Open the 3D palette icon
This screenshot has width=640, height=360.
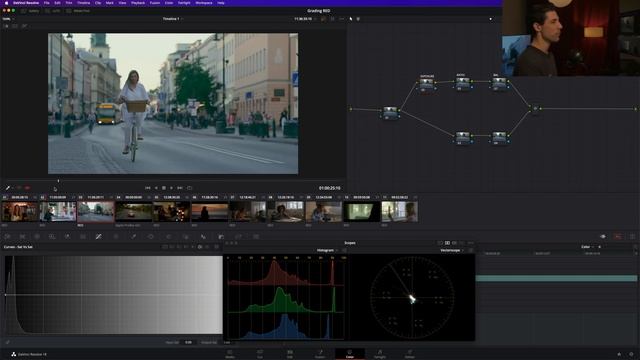[x=256, y=236]
